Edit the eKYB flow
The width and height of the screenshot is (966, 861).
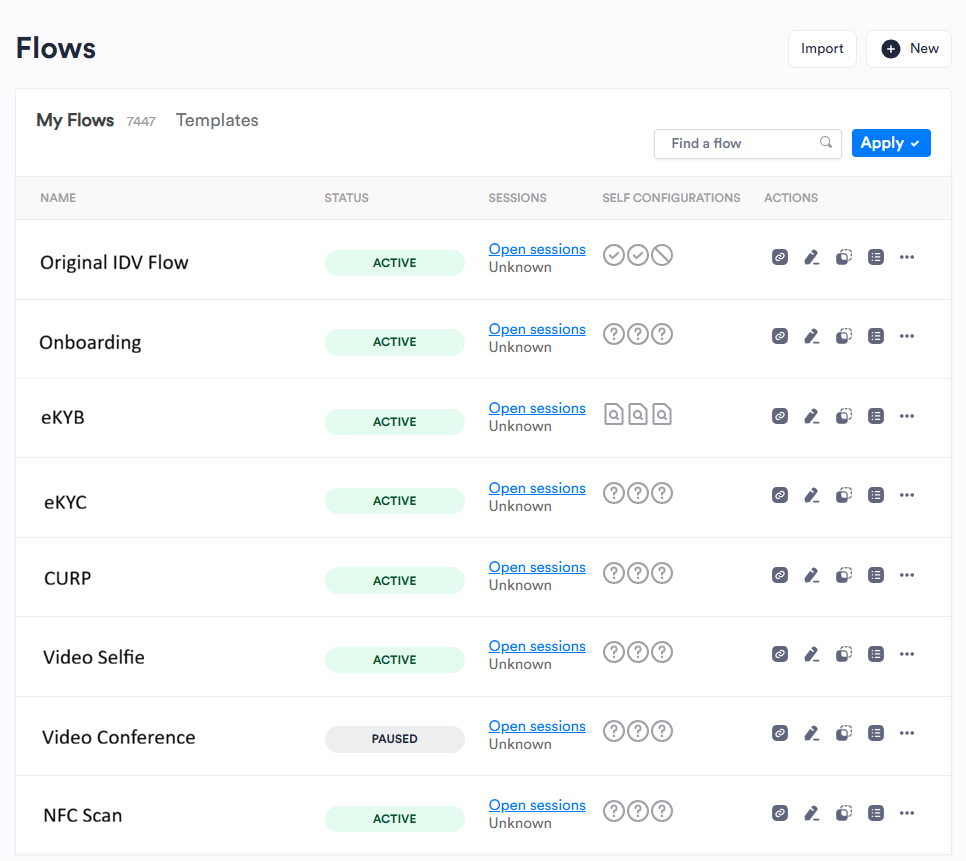812,416
